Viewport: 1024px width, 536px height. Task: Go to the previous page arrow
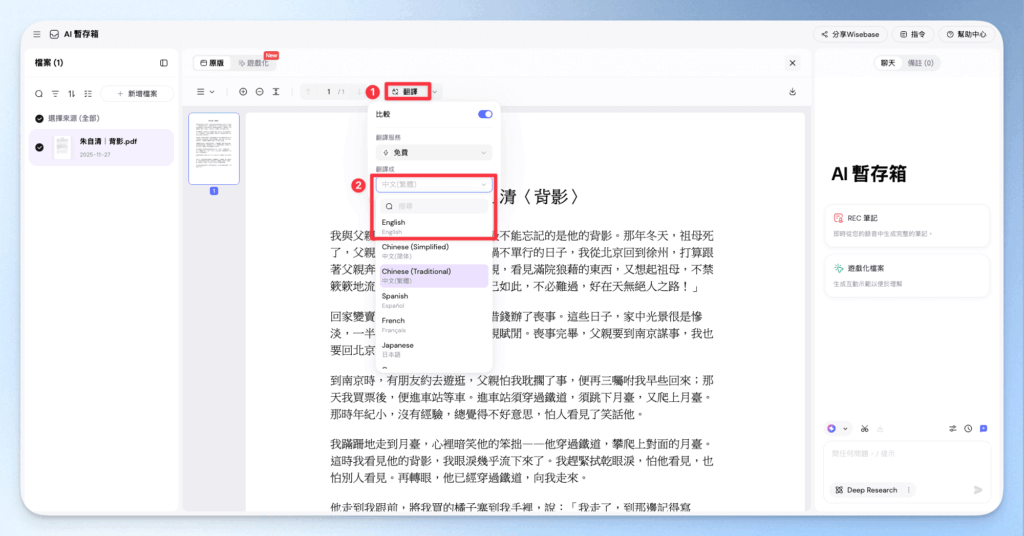click(308, 92)
